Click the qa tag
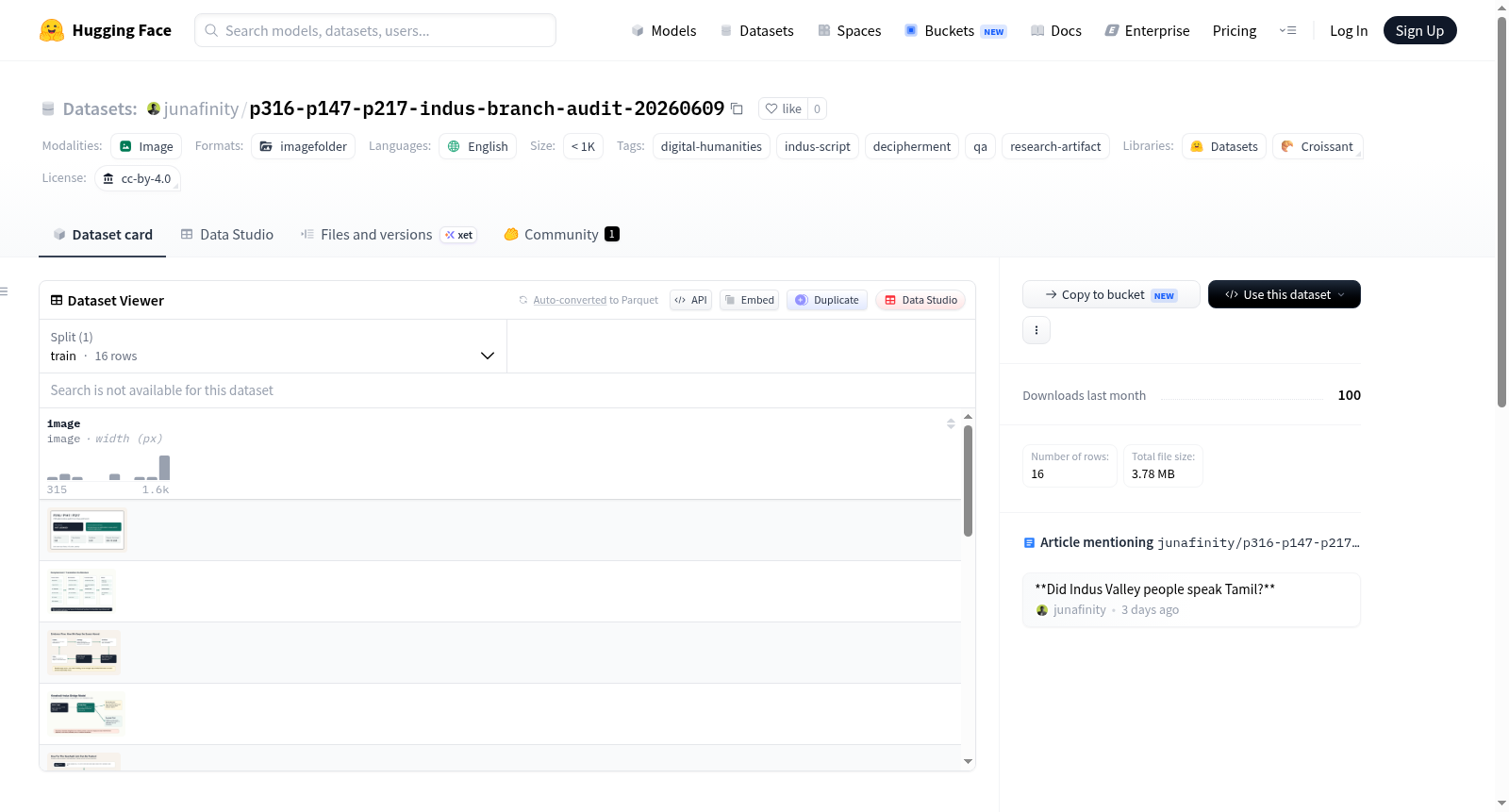Viewport: 1509px width, 812px height. [x=981, y=146]
